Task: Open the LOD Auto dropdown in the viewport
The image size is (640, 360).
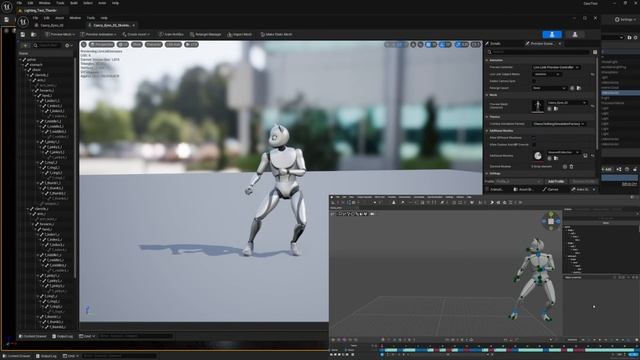Action: pos(173,44)
